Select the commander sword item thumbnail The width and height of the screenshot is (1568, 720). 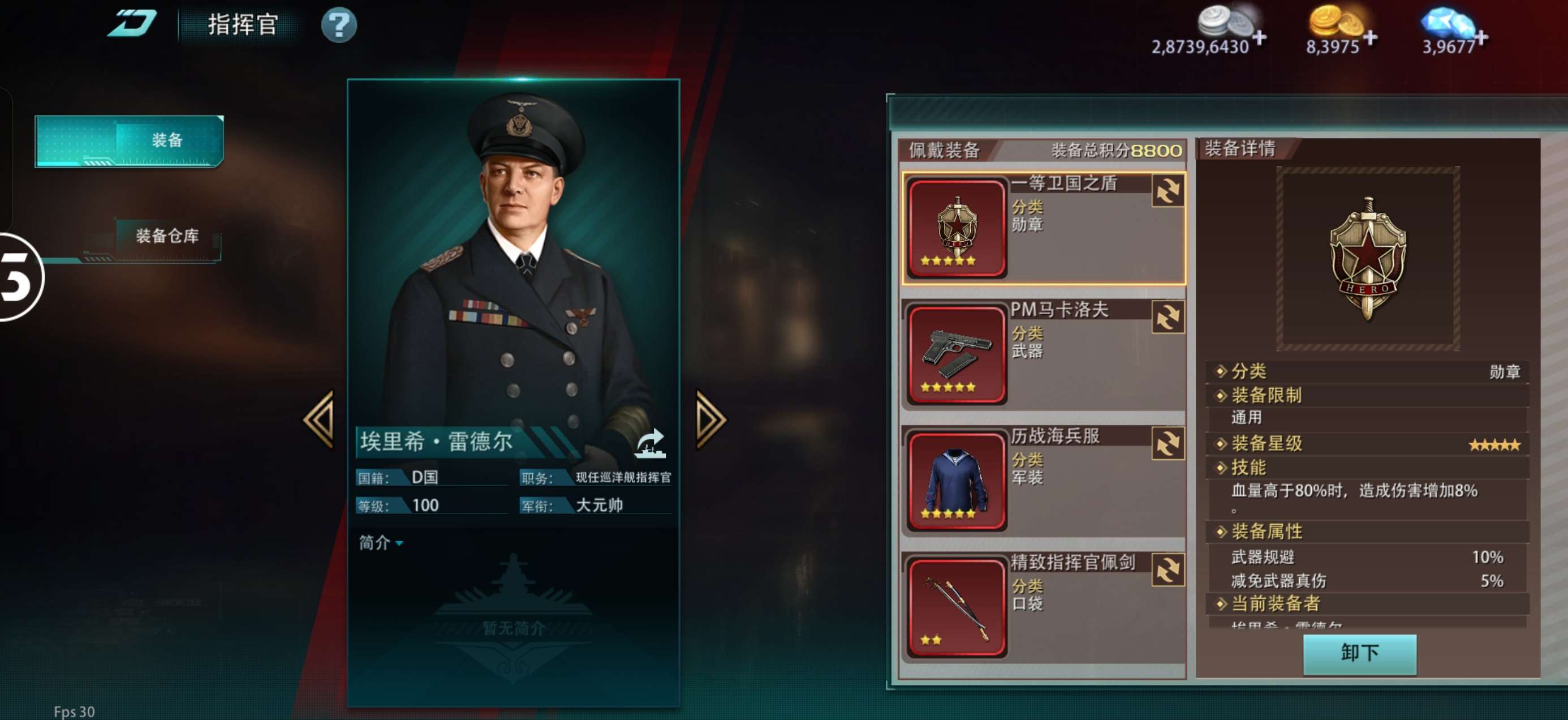957,607
